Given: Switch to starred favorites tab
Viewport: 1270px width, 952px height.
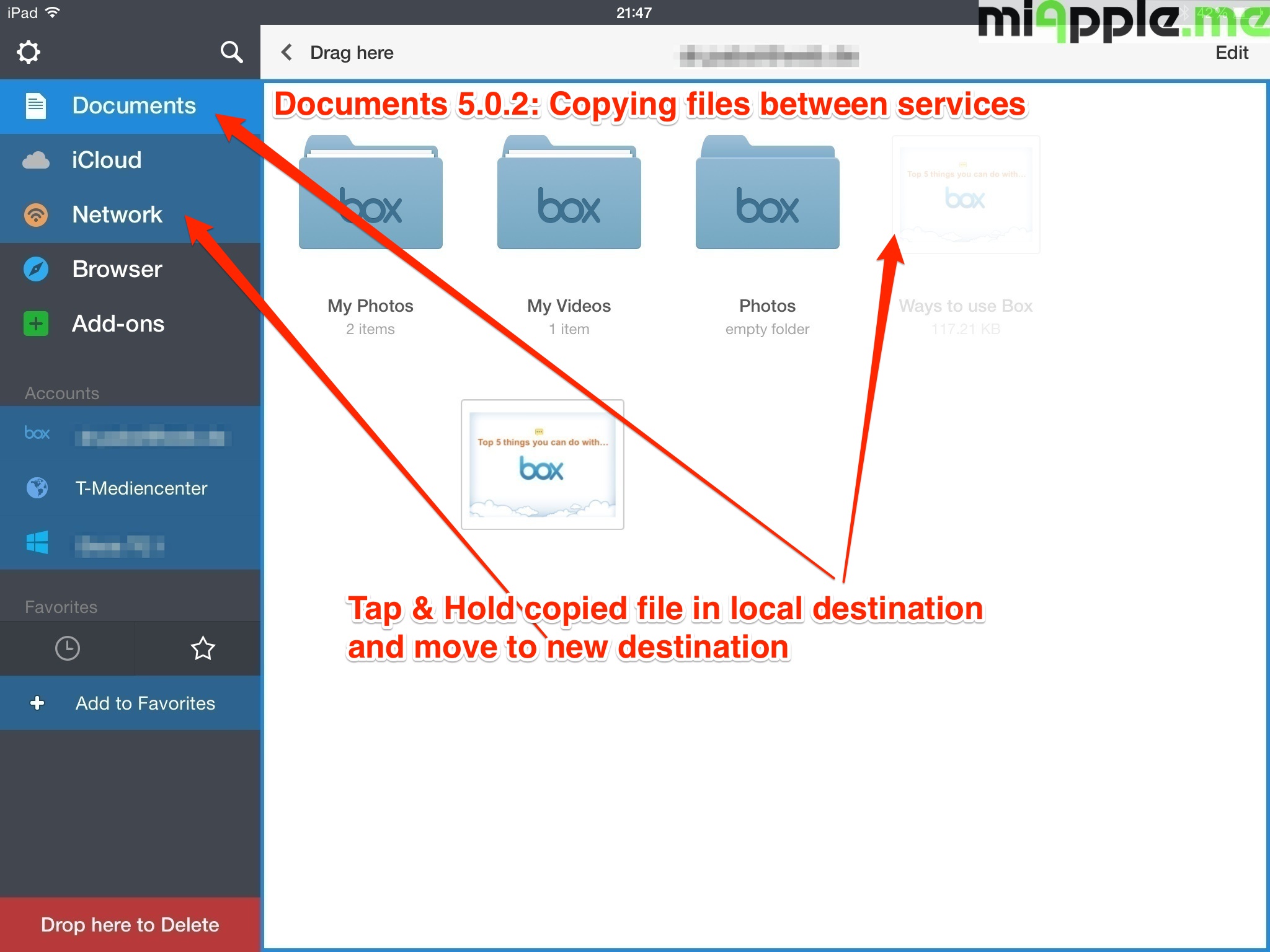Looking at the screenshot, I should [203, 648].
